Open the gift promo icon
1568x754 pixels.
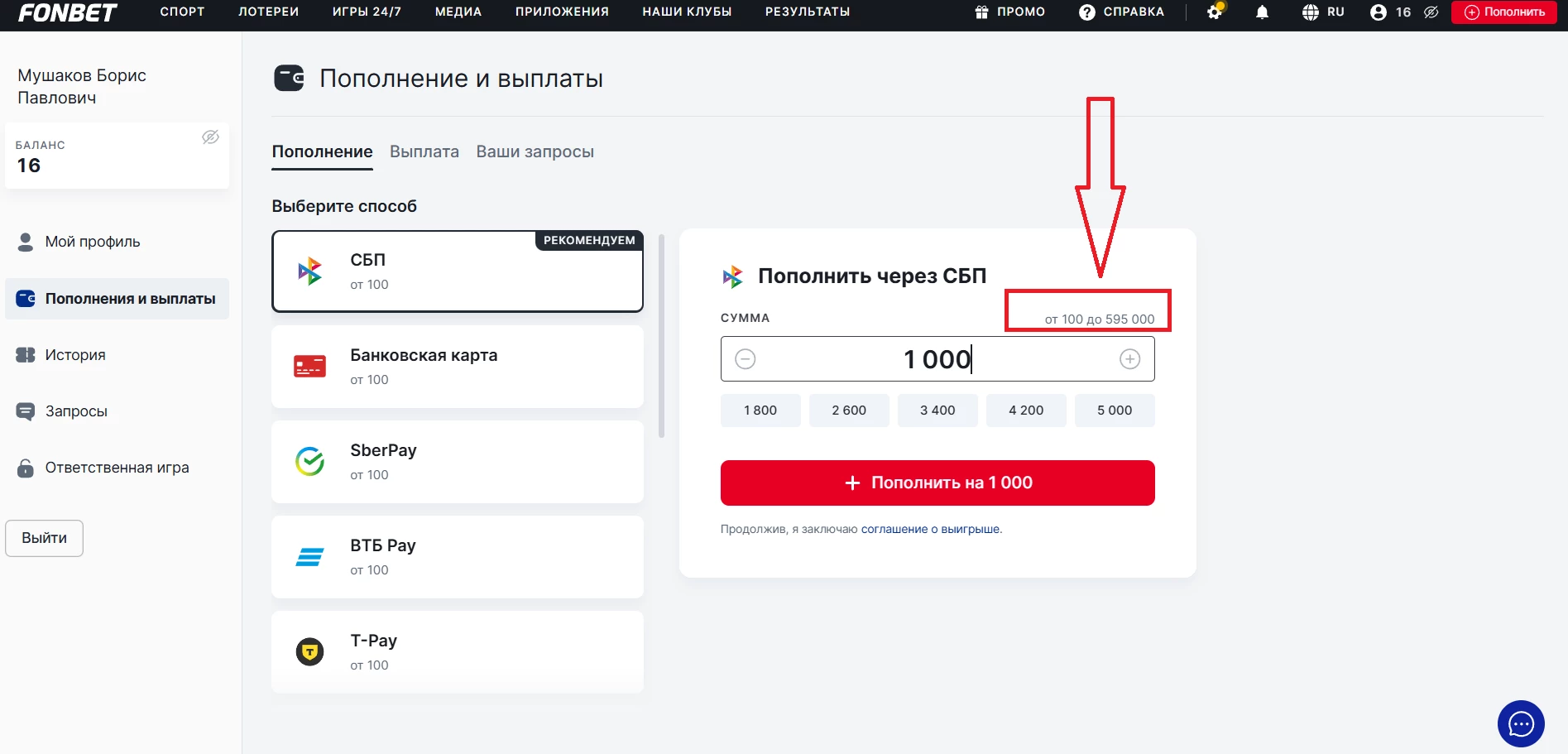pos(981,12)
